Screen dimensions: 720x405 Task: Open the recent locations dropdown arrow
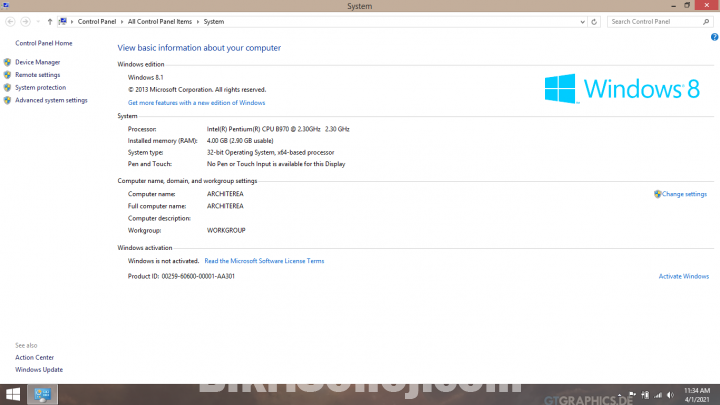pos(38,22)
